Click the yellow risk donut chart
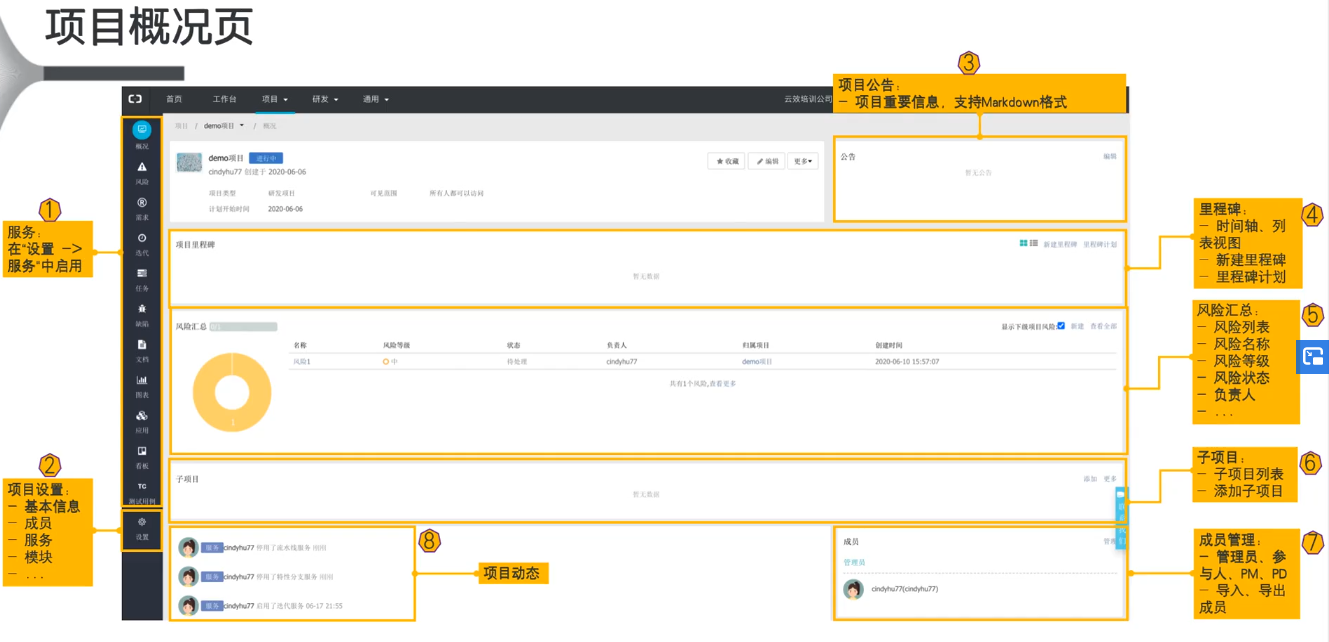The image size is (1329, 642). tap(231, 392)
